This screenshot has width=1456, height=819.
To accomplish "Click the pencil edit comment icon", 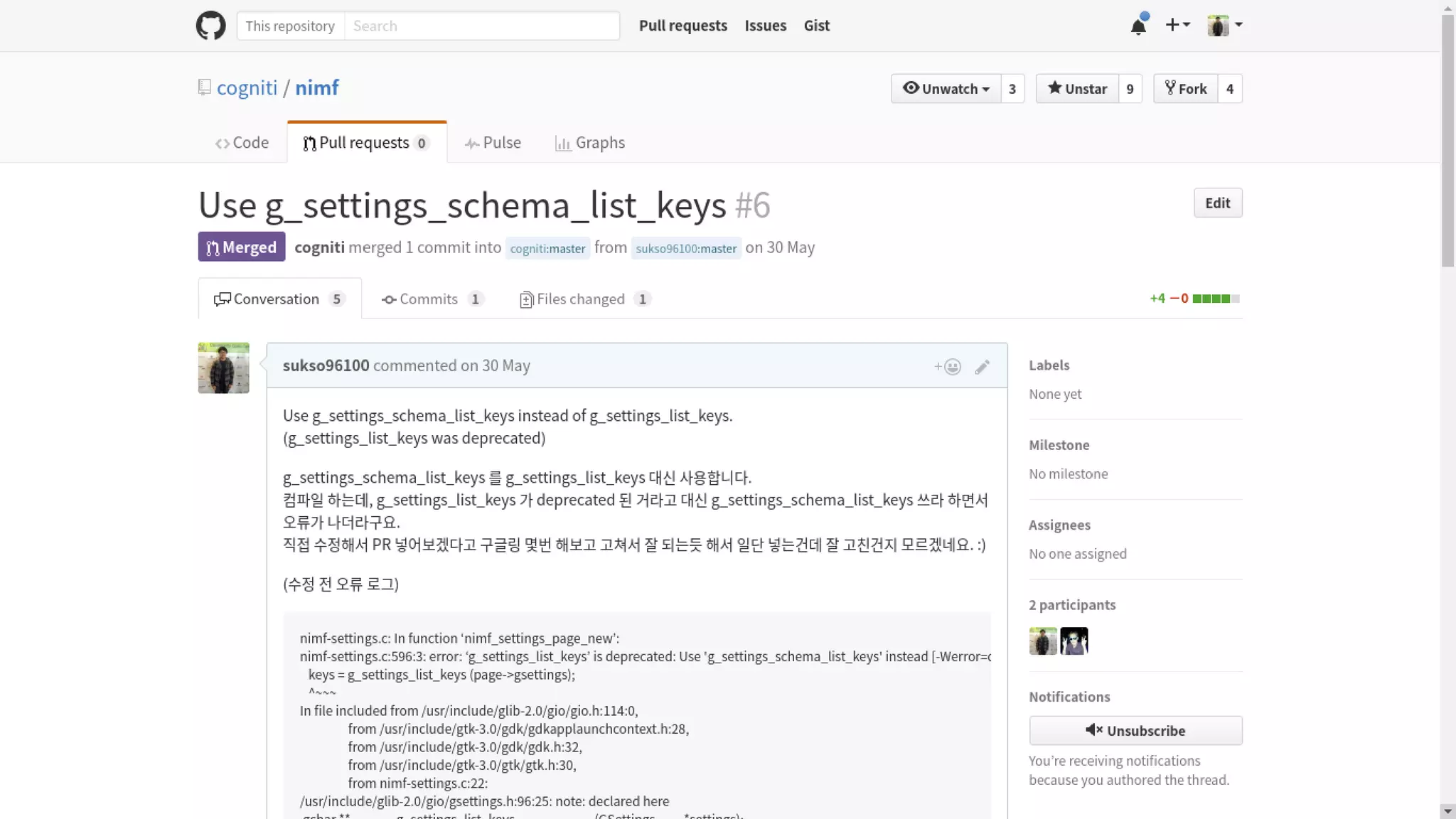I will 982,367.
